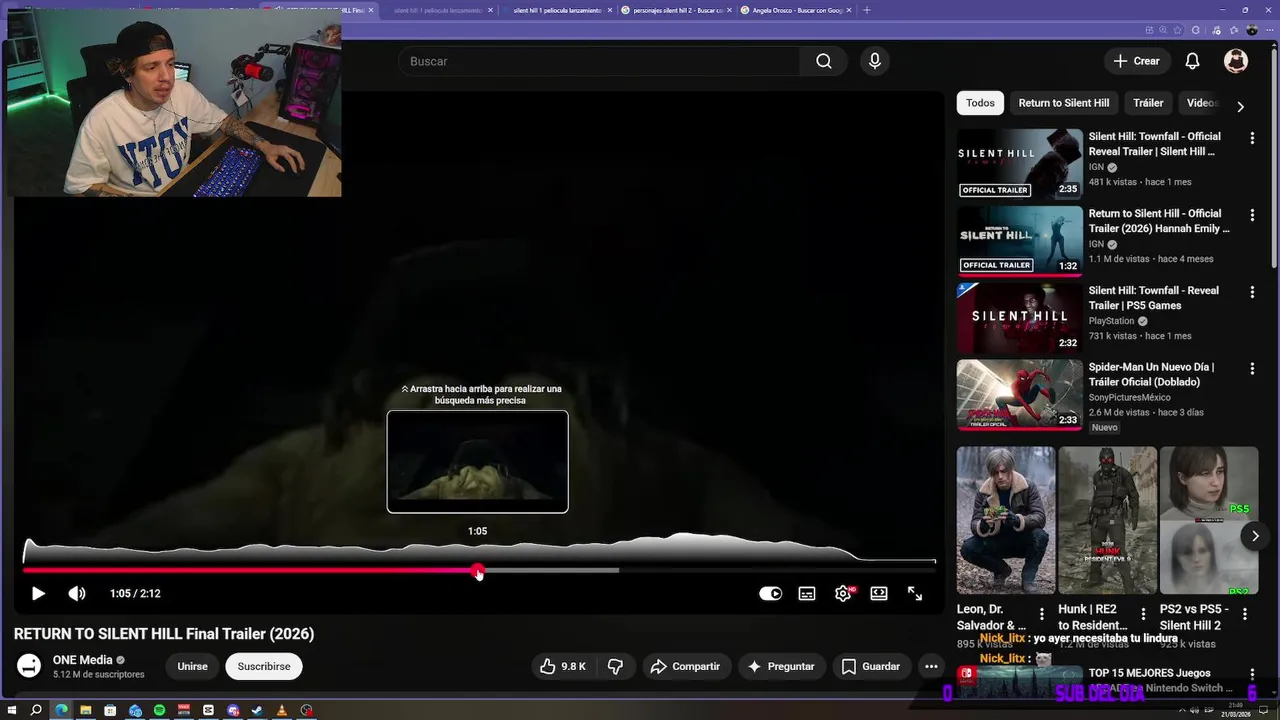The image size is (1280, 720).
Task: Open the account avatar menu
Action: pyautogui.click(x=1236, y=61)
